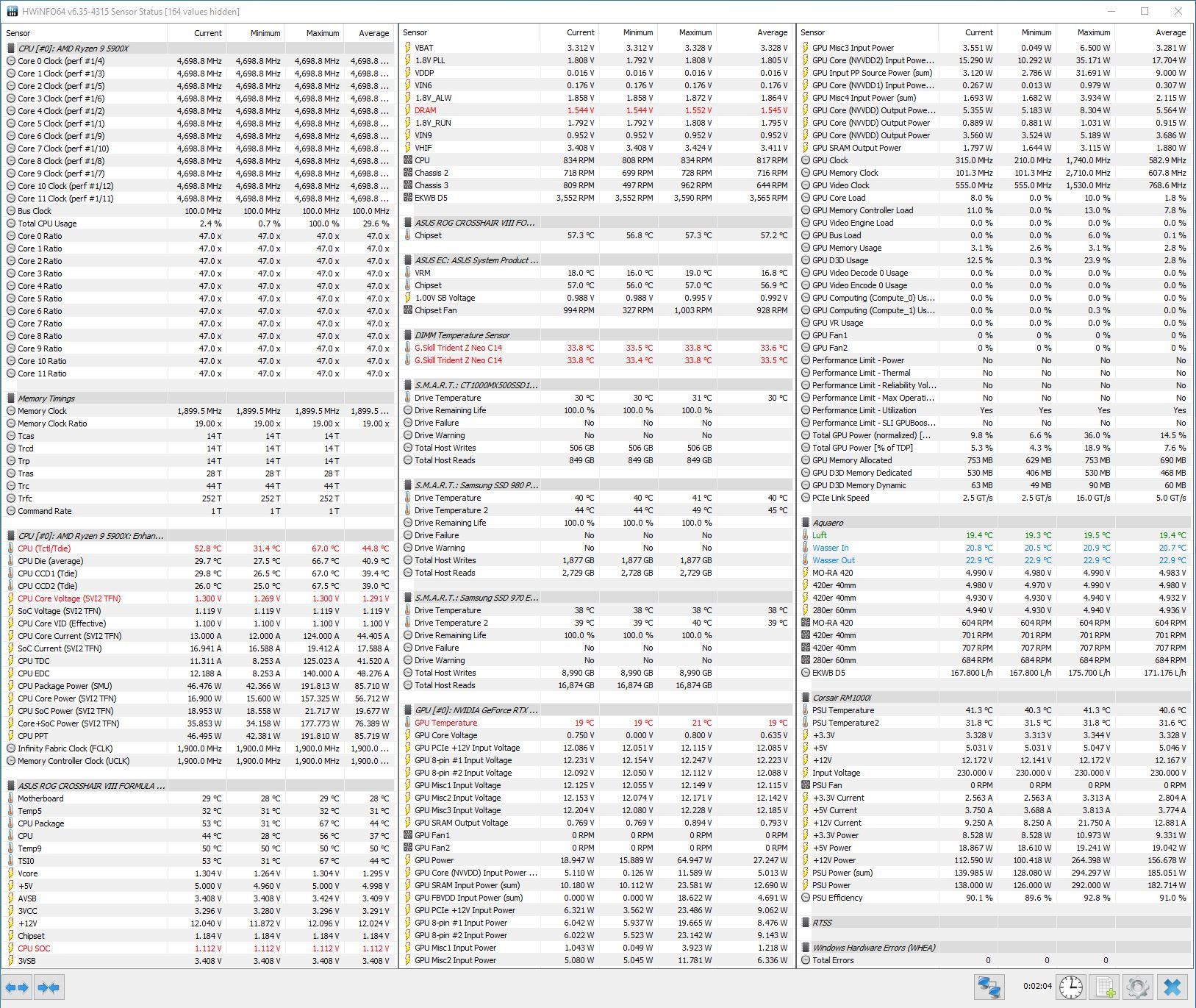Select the Corsair RM1000i group header
Viewport: 1196px width, 1008px height.
coord(995,698)
